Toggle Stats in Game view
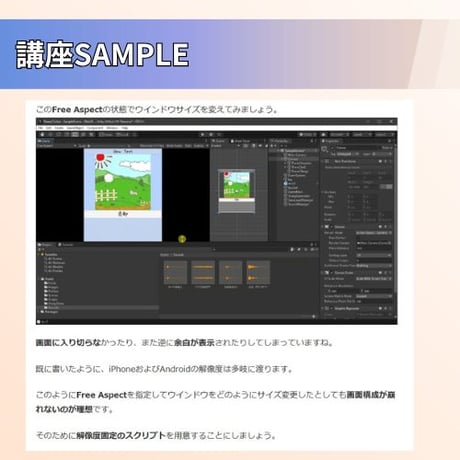The width and height of the screenshot is (460, 460). click(x=188, y=146)
